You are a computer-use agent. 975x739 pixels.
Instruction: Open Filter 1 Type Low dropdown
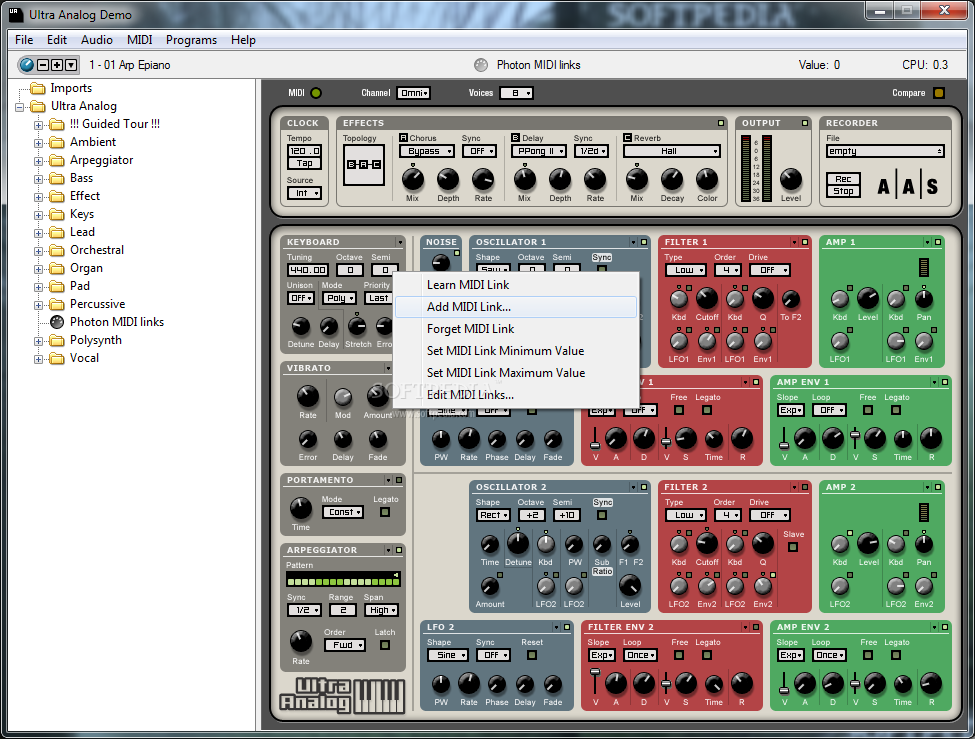click(685, 270)
